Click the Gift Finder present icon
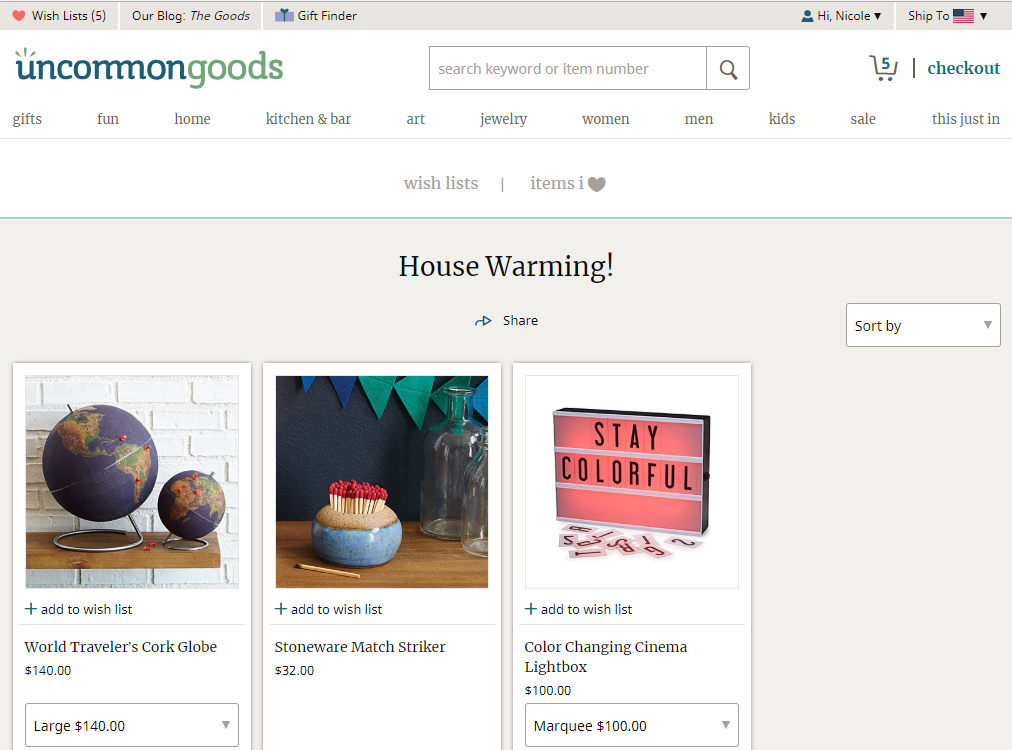This screenshot has width=1012, height=750. click(284, 15)
